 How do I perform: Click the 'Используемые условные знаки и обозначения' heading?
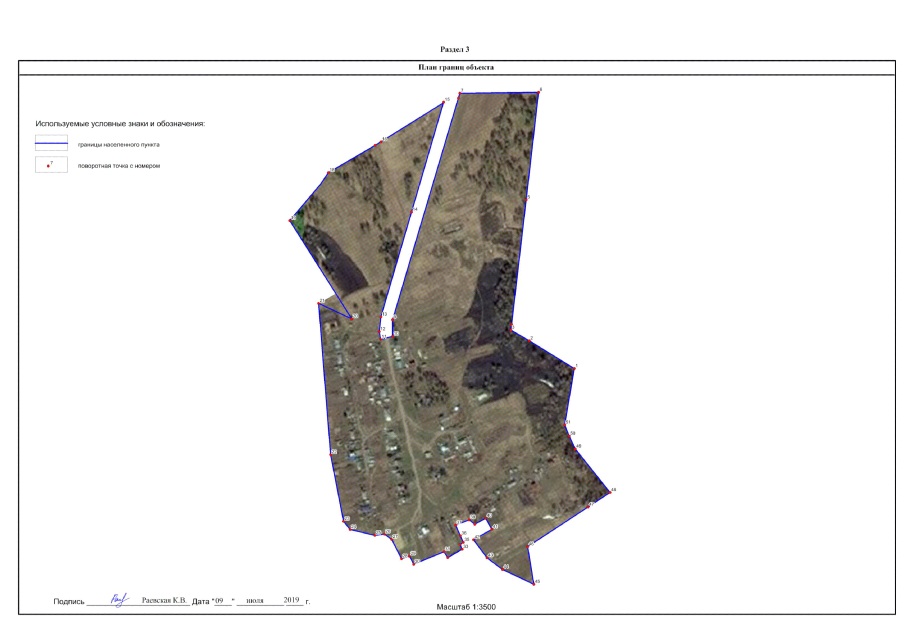(x=120, y=123)
